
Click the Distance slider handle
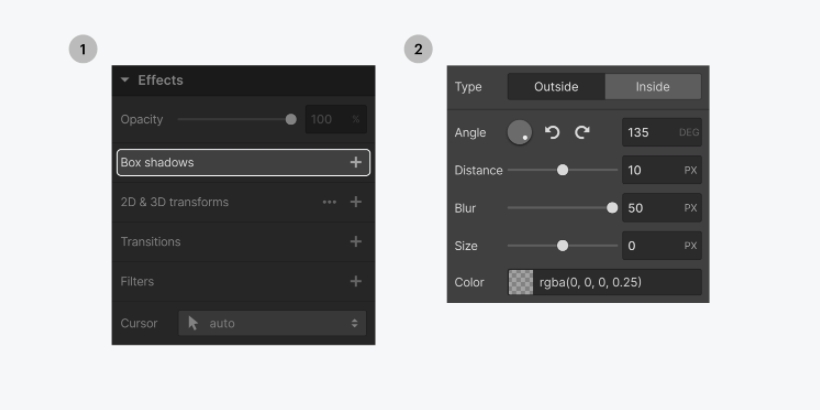coord(562,170)
